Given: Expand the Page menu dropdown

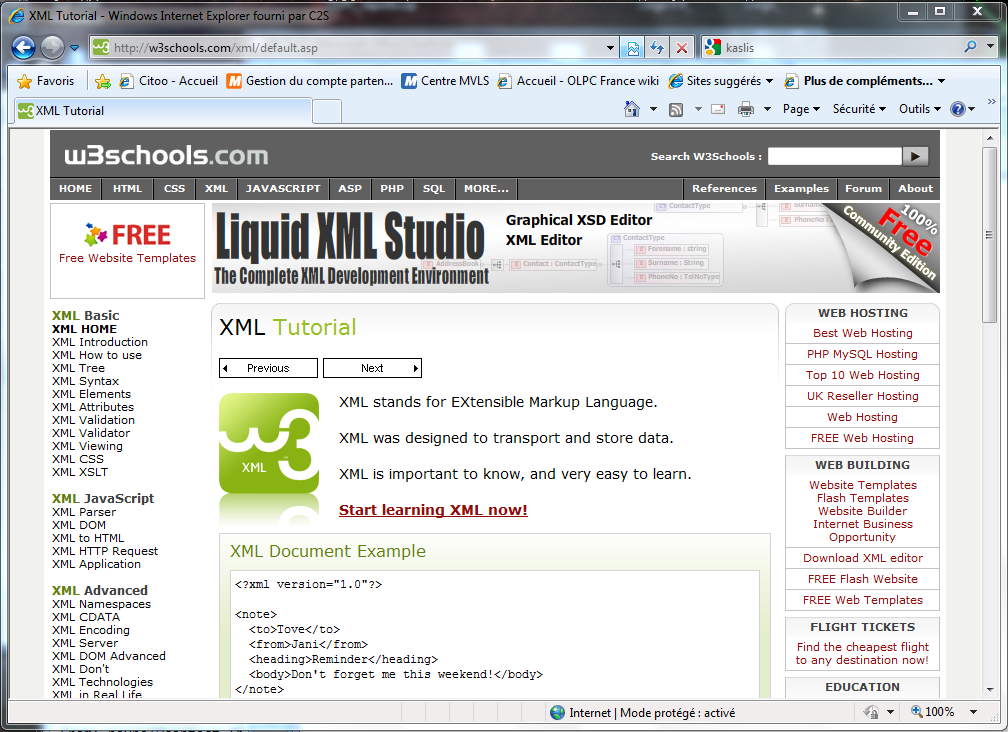Looking at the screenshot, I should [801, 109].
